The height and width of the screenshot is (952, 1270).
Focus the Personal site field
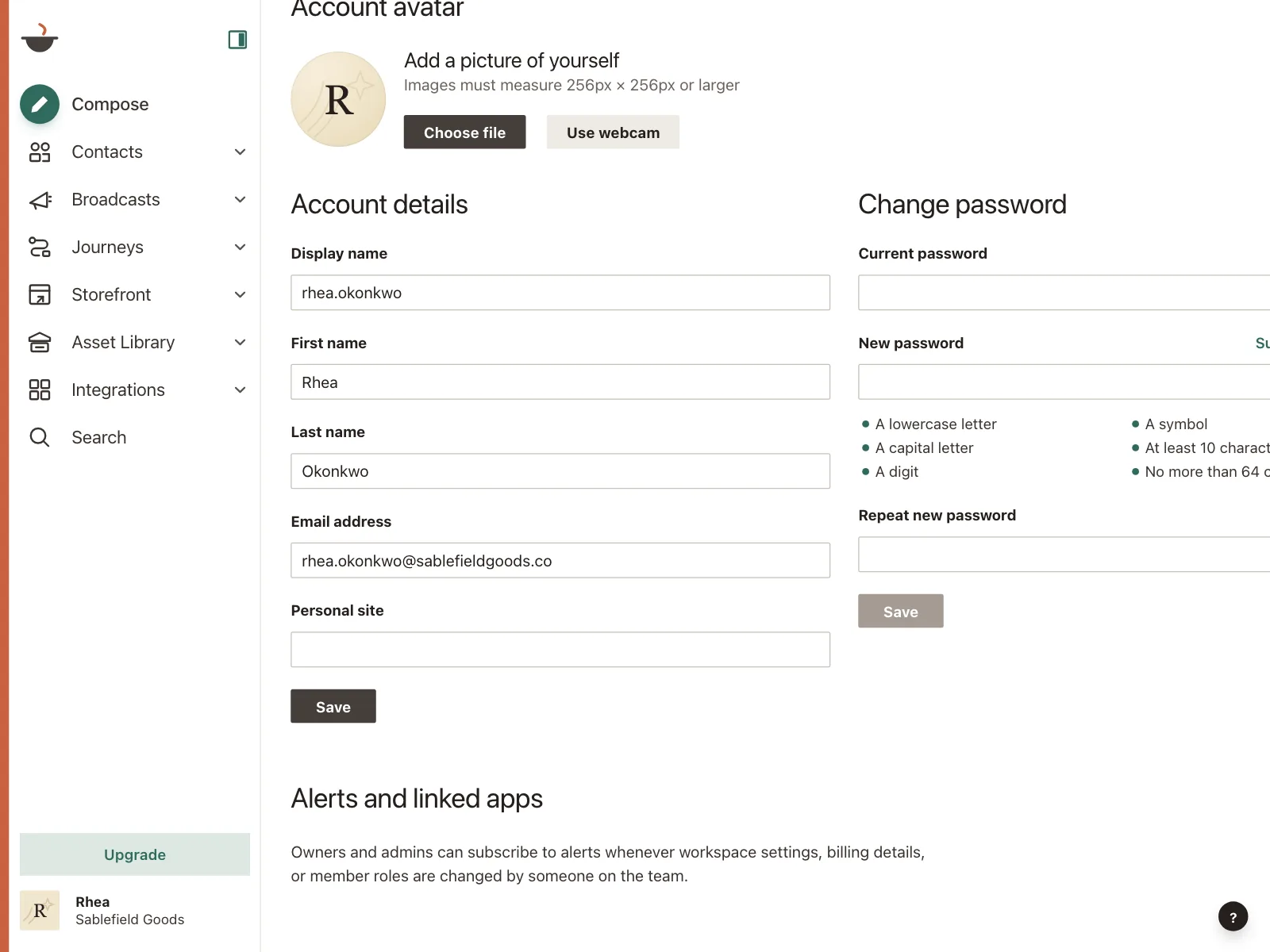coord(560,650)
